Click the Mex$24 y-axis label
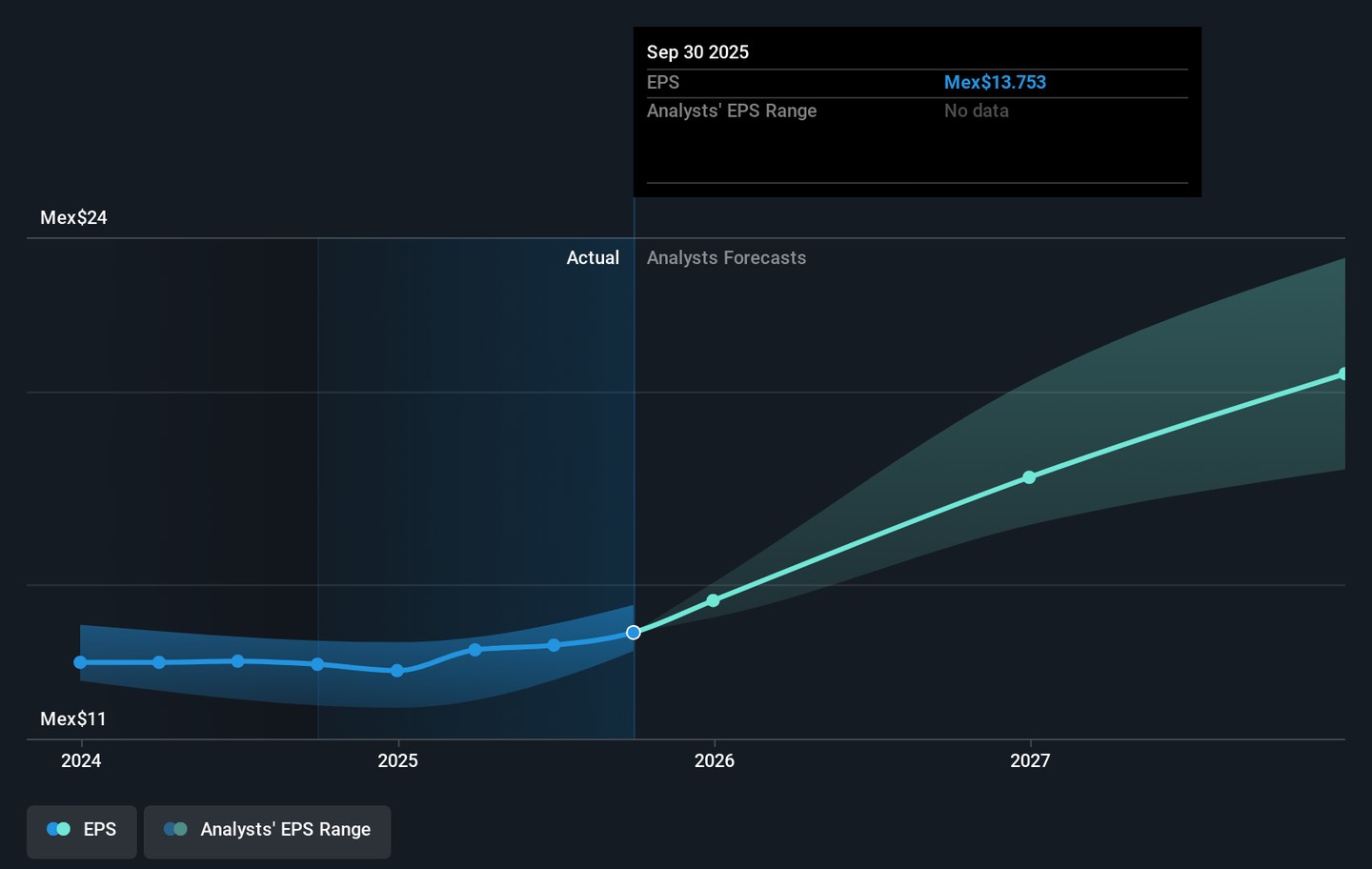This screenshot has width=1372, height=869. [73, 218]
